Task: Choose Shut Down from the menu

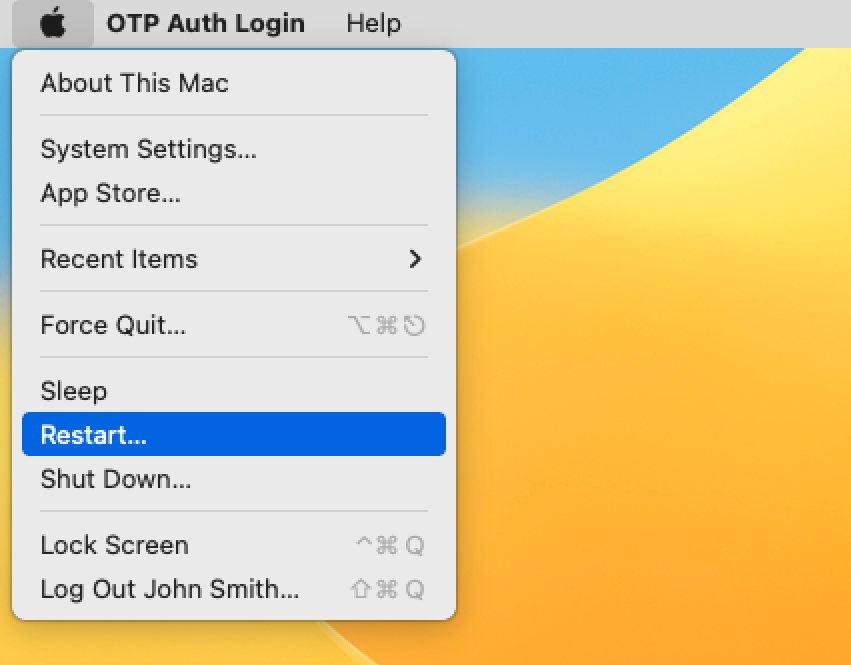Action: point(115,479)
